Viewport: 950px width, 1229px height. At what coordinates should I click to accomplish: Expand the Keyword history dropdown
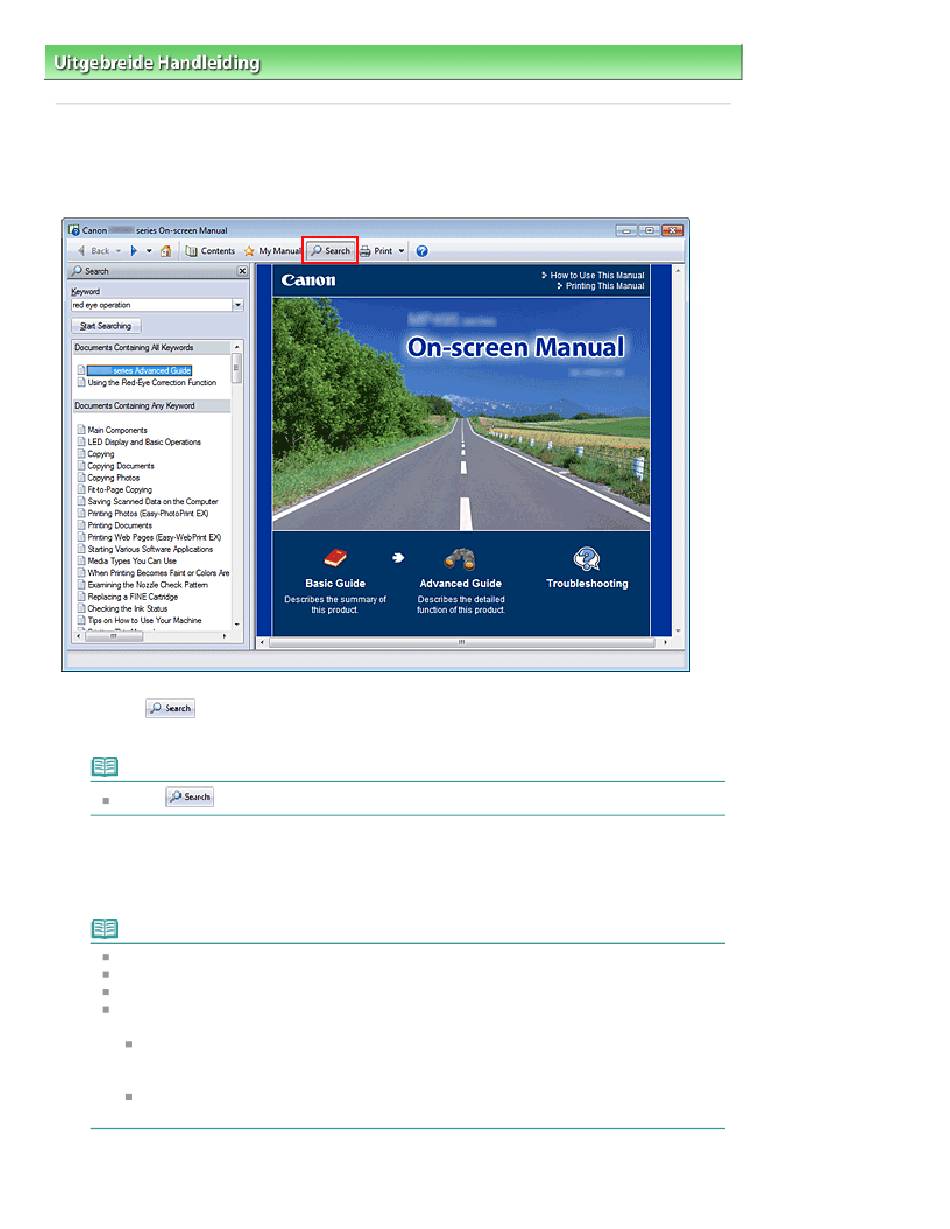point(238,305)
